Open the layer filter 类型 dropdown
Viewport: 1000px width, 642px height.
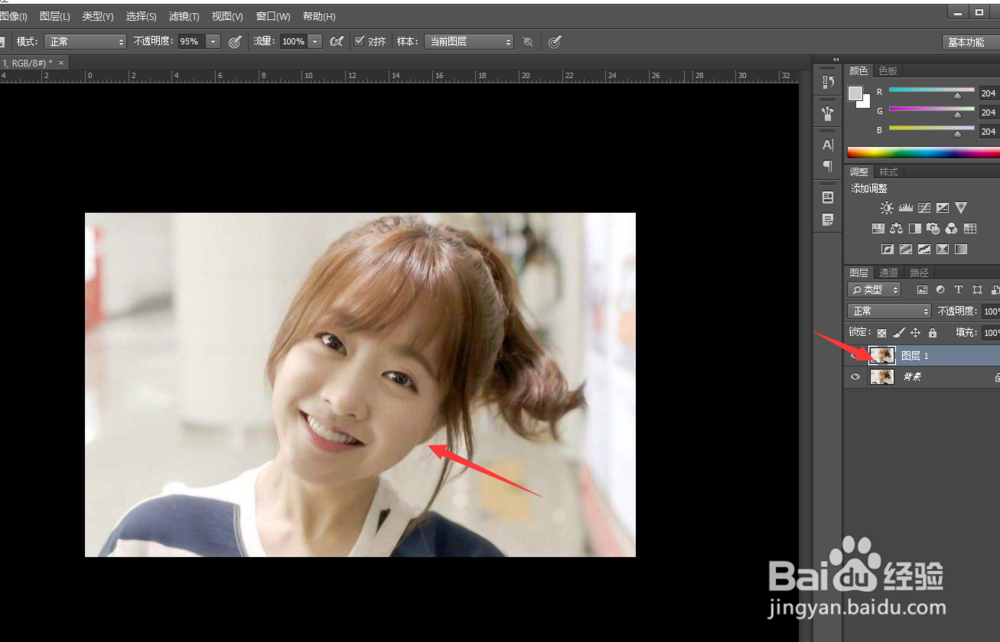pyautogui.click(x=874, y=290)
